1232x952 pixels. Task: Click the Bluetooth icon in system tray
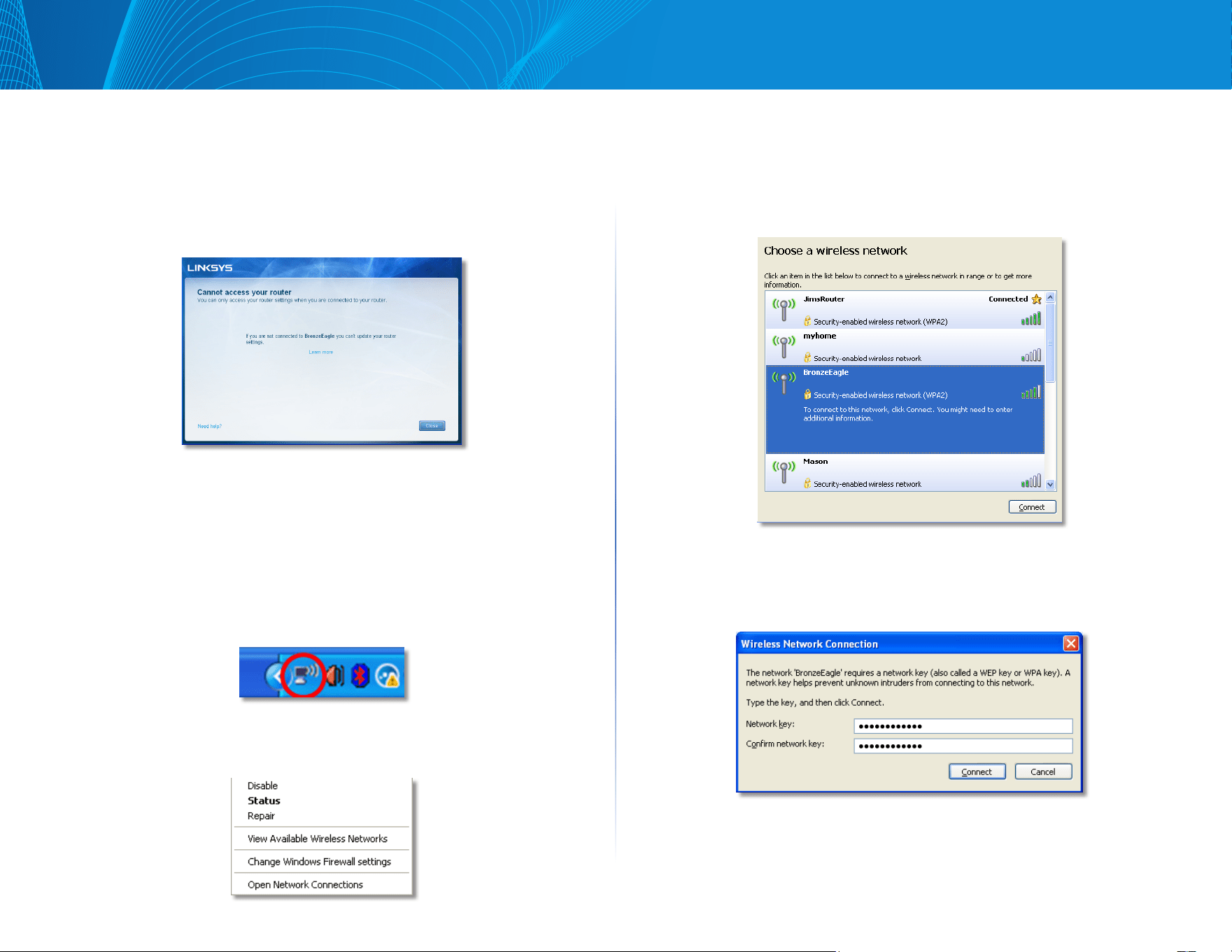(360, 675)
